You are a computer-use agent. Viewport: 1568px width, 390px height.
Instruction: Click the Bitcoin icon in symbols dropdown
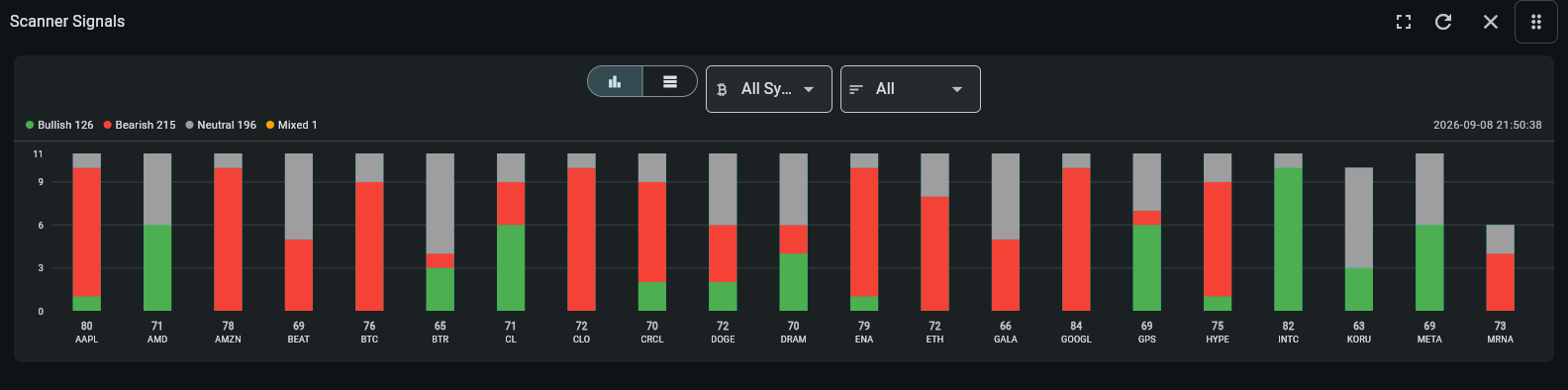click(x=722, y=89)
